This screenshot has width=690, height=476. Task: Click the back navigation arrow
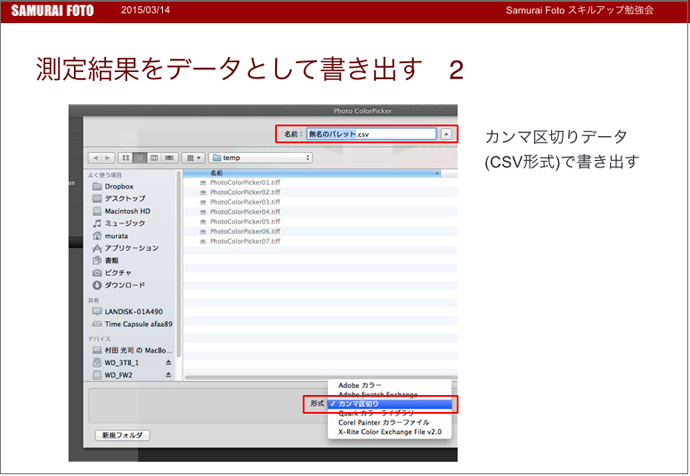pyautogui.click(x=95, y=157)
